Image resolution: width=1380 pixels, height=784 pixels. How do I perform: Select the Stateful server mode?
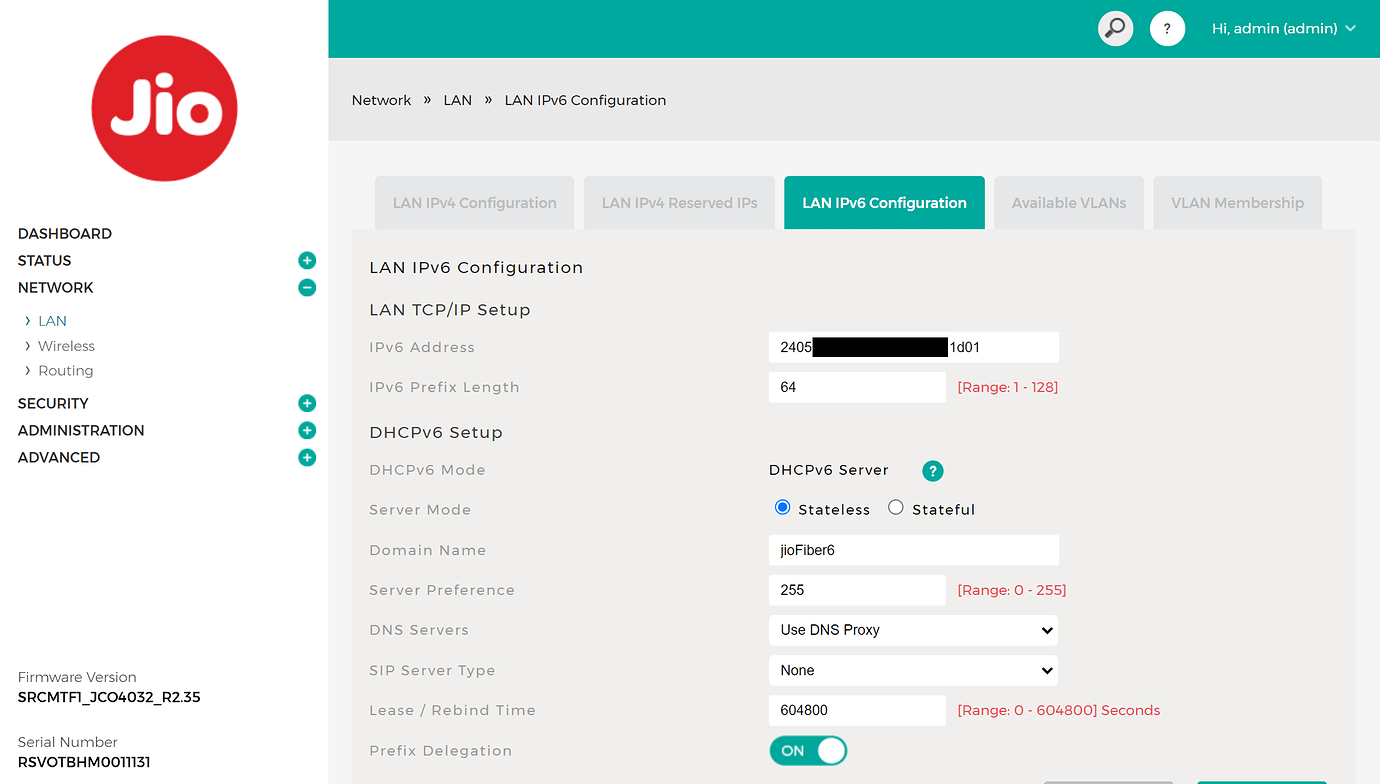tap(895, 507)
